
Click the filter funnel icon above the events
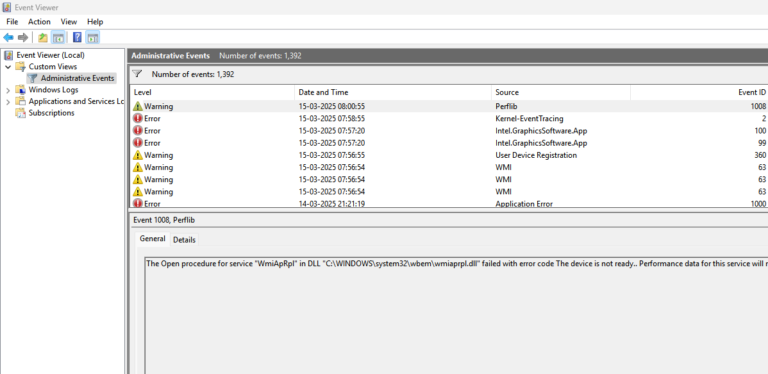[x=137, y=74]
